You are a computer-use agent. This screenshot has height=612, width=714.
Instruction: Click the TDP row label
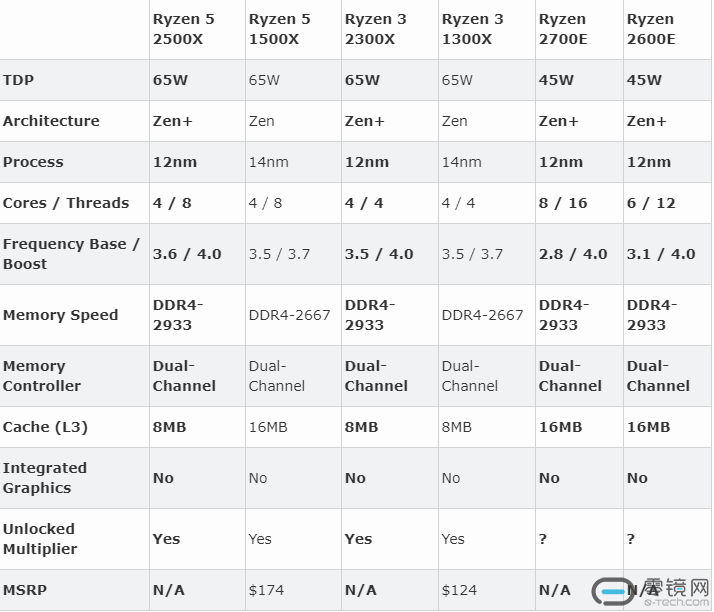pos(19,80)
